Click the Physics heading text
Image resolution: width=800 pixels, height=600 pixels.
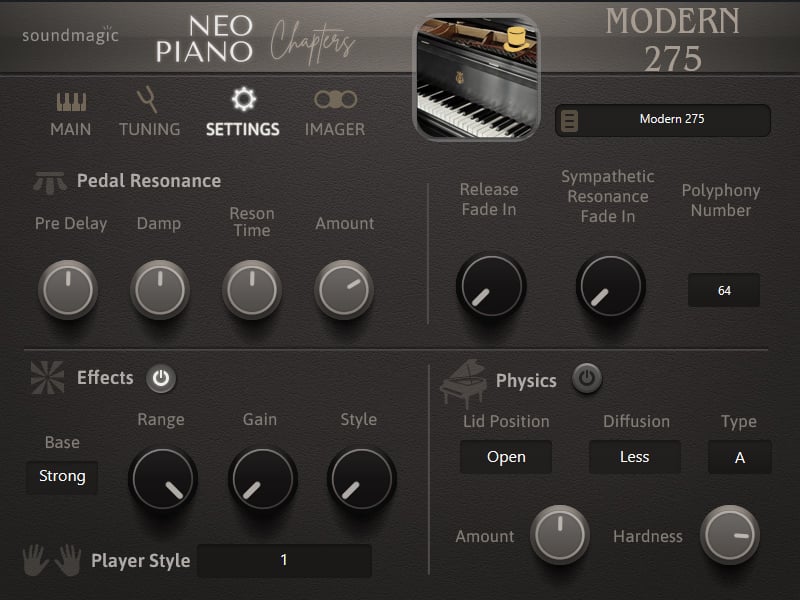click(x=526, y=381)
